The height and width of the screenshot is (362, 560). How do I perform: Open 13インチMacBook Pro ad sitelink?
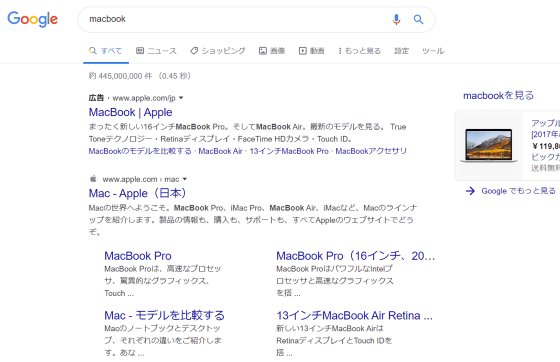(289, 151)
